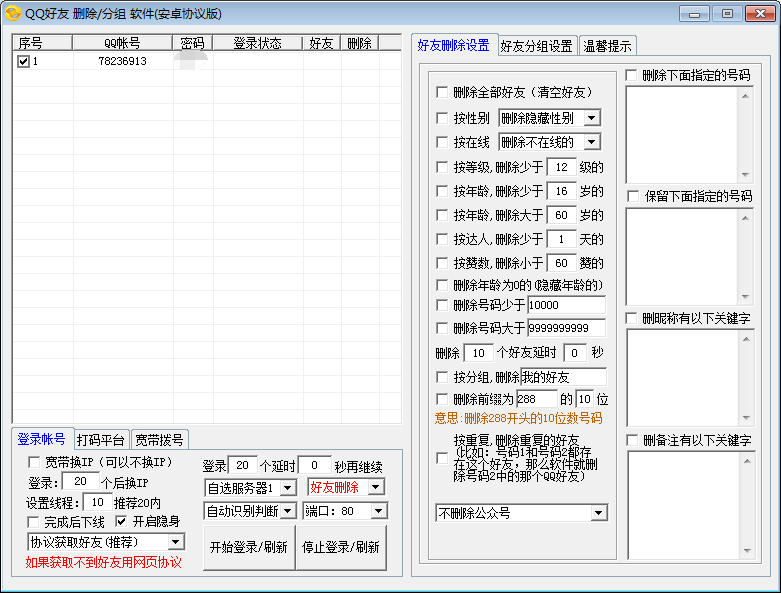The width and height of the screenshot is (781, 593).
Task: Open the 打码平台 tab
Action: click(x=101, y=440)
